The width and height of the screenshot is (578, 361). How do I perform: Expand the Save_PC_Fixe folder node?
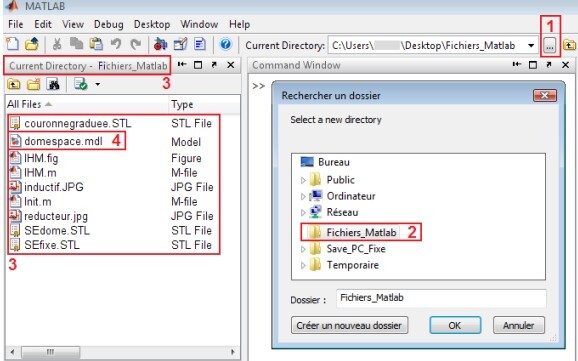303,249
